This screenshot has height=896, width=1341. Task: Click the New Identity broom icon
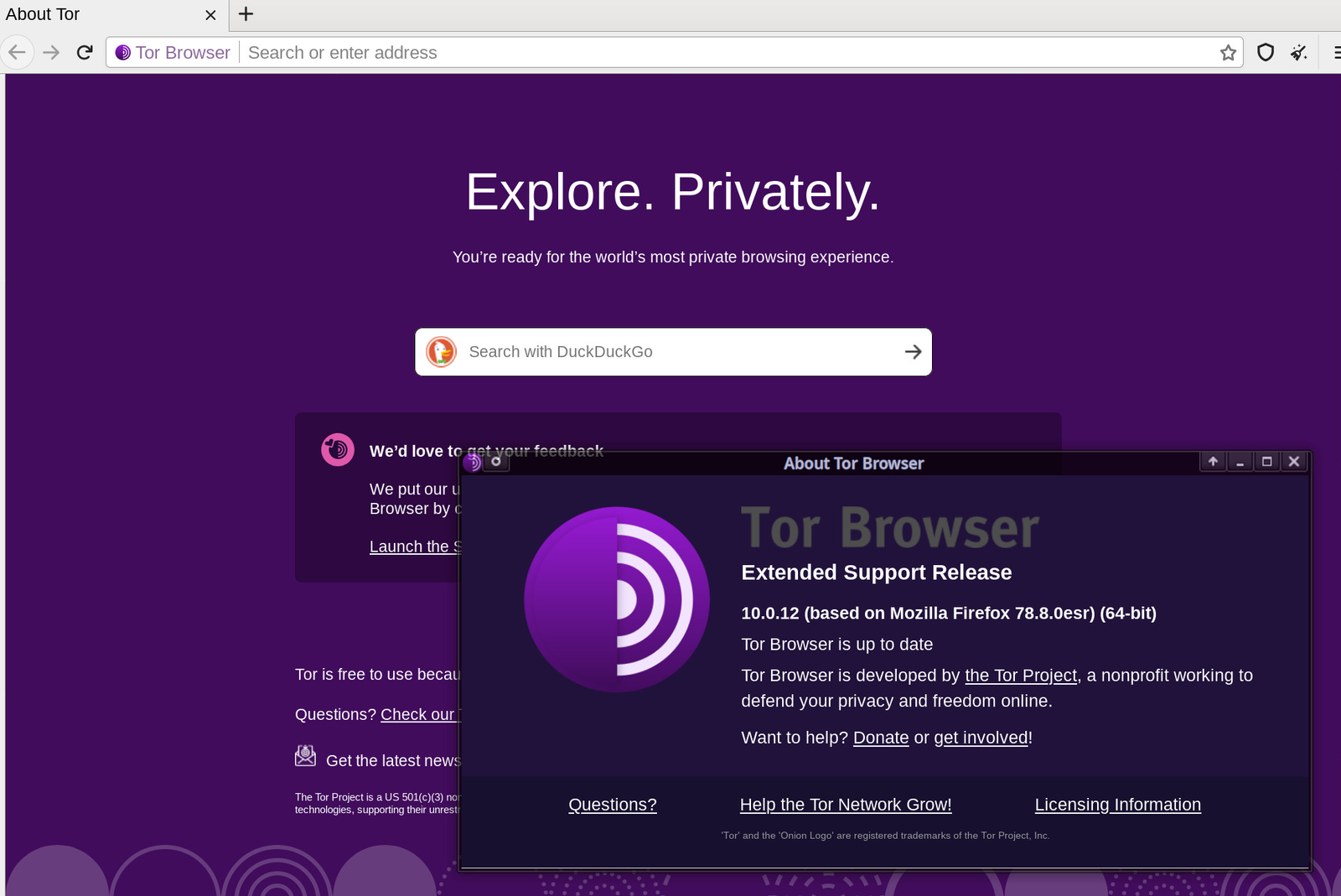click(1299, 53)
